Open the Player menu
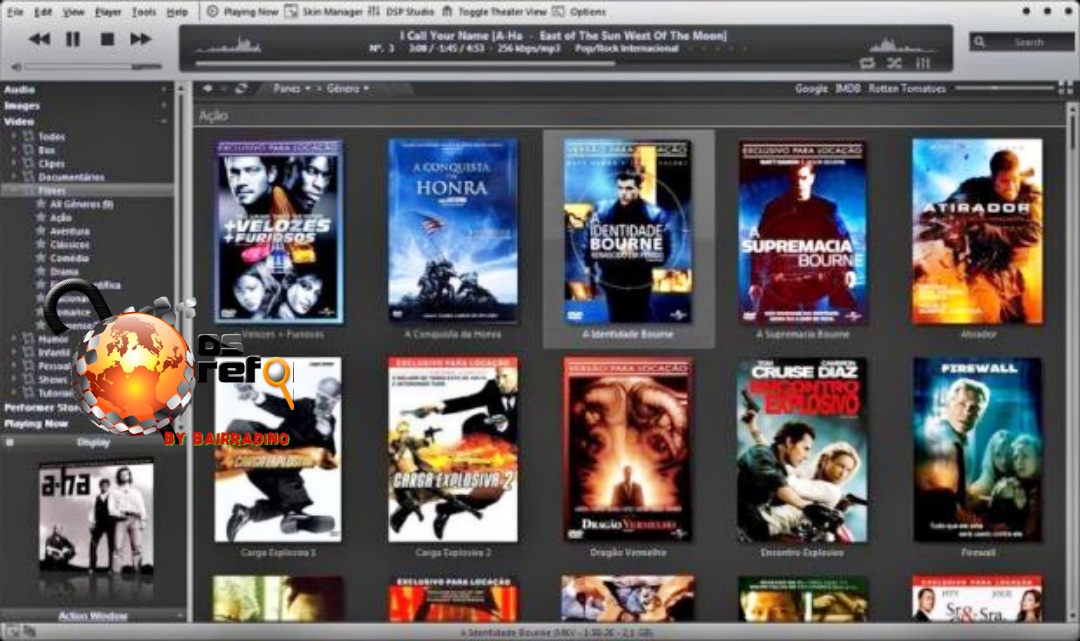Screen dimensions: 1080x641 (108, 12)
